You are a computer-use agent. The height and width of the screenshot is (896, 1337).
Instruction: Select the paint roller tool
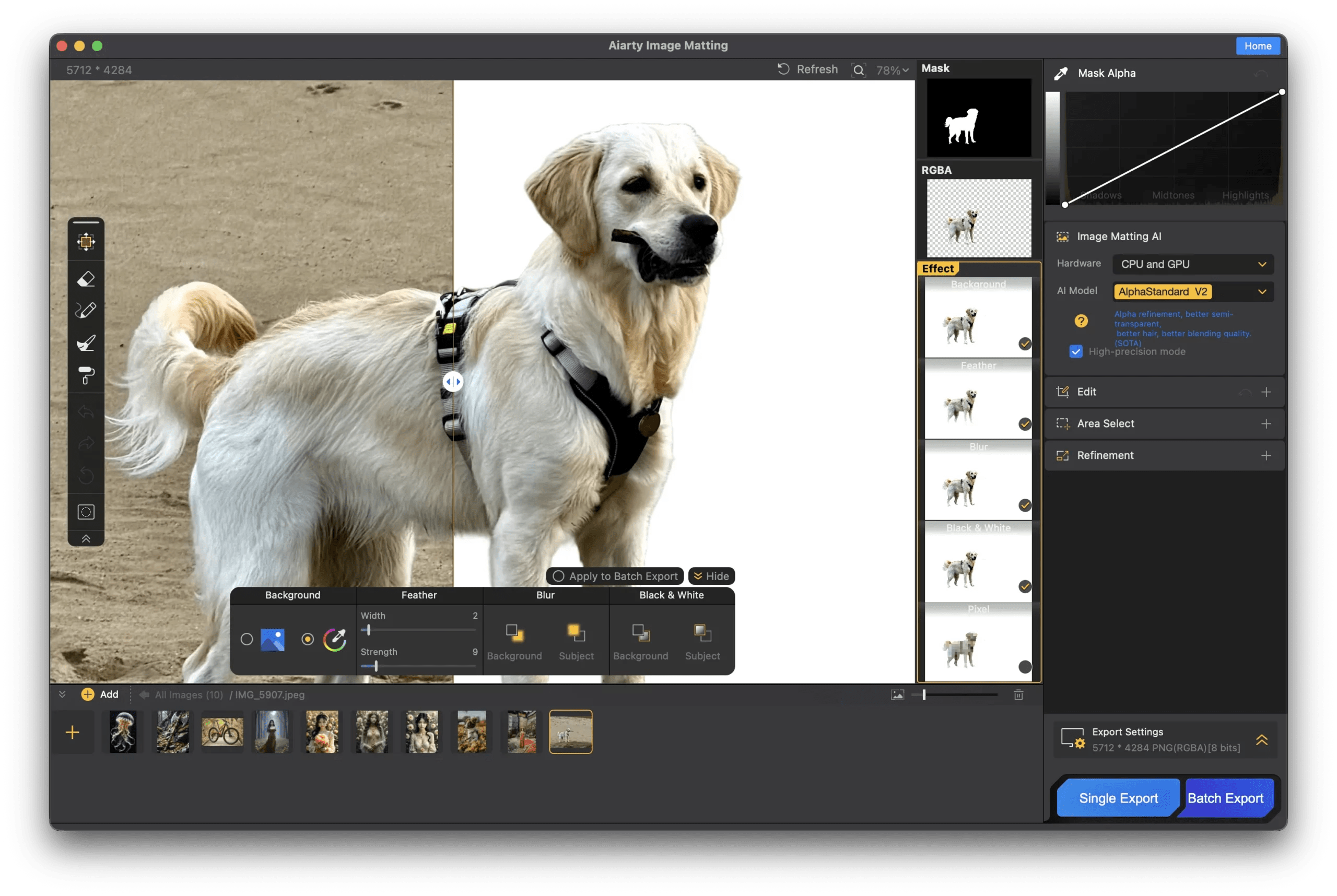(x=86, y=375)
